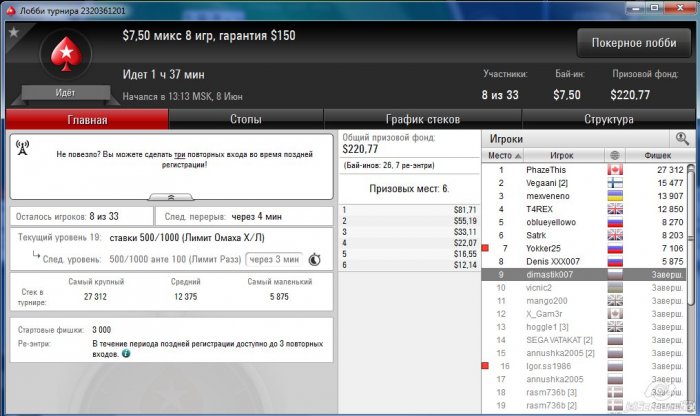Open the Структура tab
This screenshot has width=700, height=416.
tap(608, 120)
